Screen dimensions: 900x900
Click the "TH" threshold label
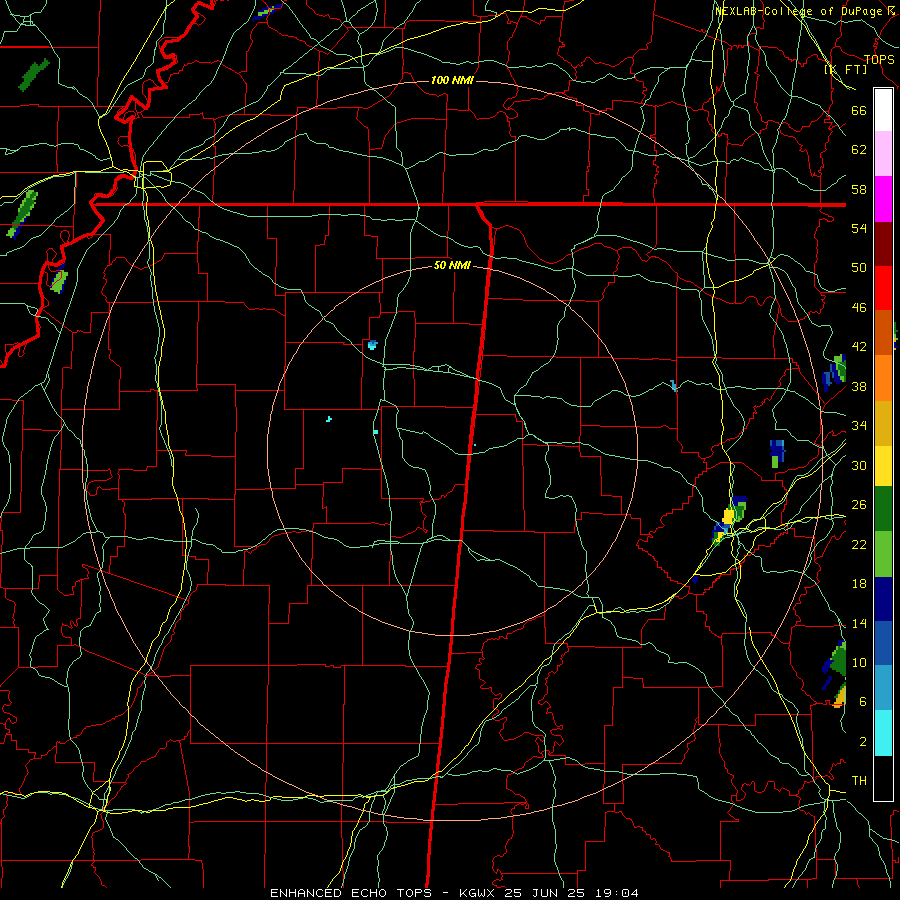pyautogui.click(x=859, y=781)
